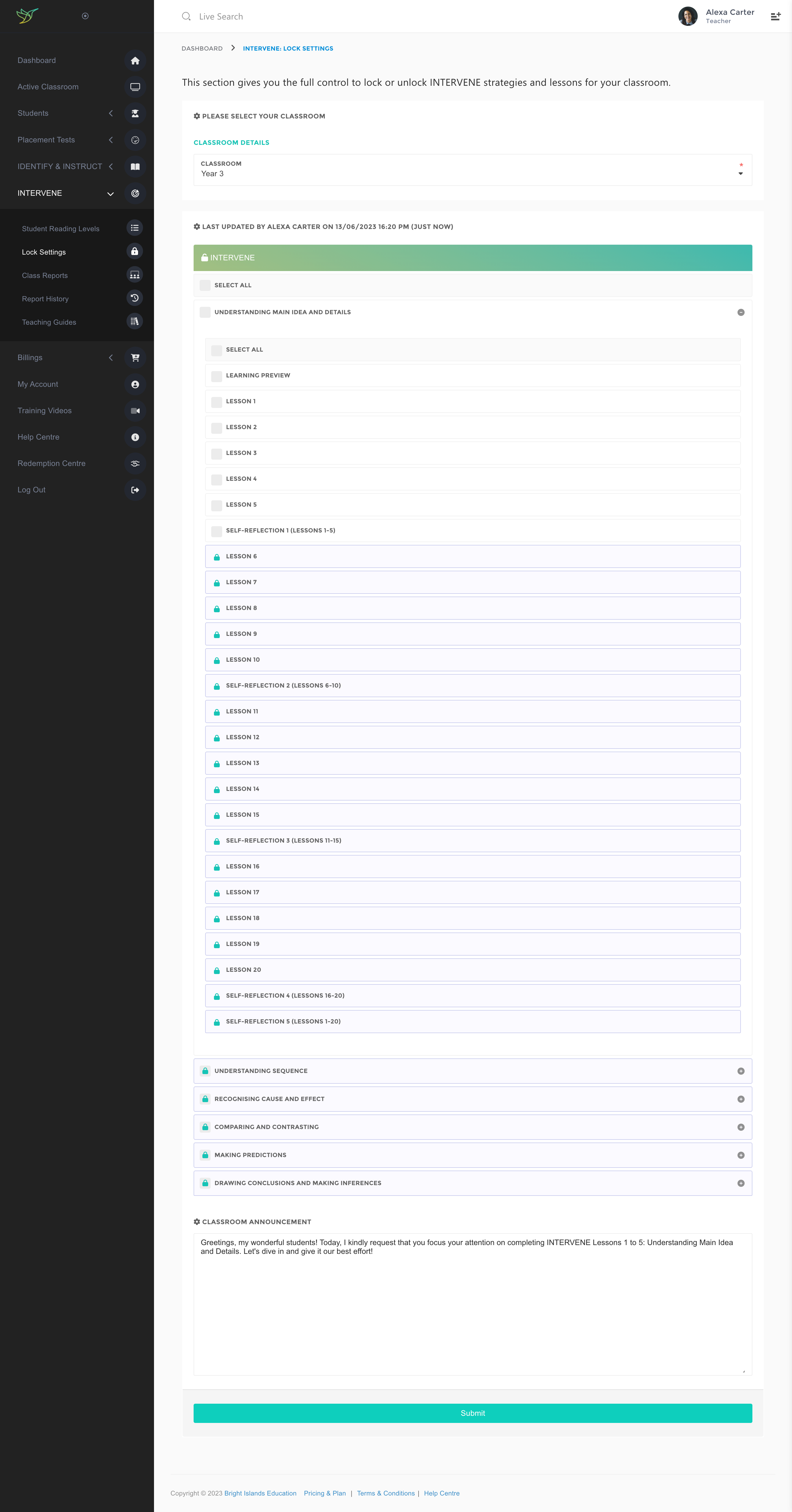Image resolution: width=792 pixels, height=1512 pixels.
Task: Click the Log Out exit icon
Action: [x=135, y=490]
